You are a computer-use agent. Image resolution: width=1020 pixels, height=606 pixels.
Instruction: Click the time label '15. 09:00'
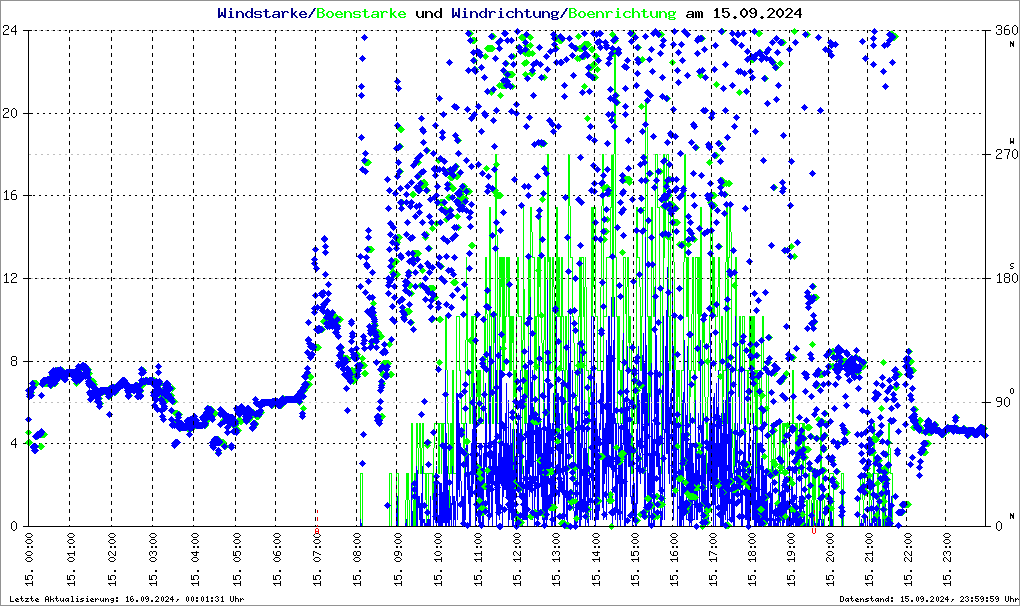[x=397, y=559]
